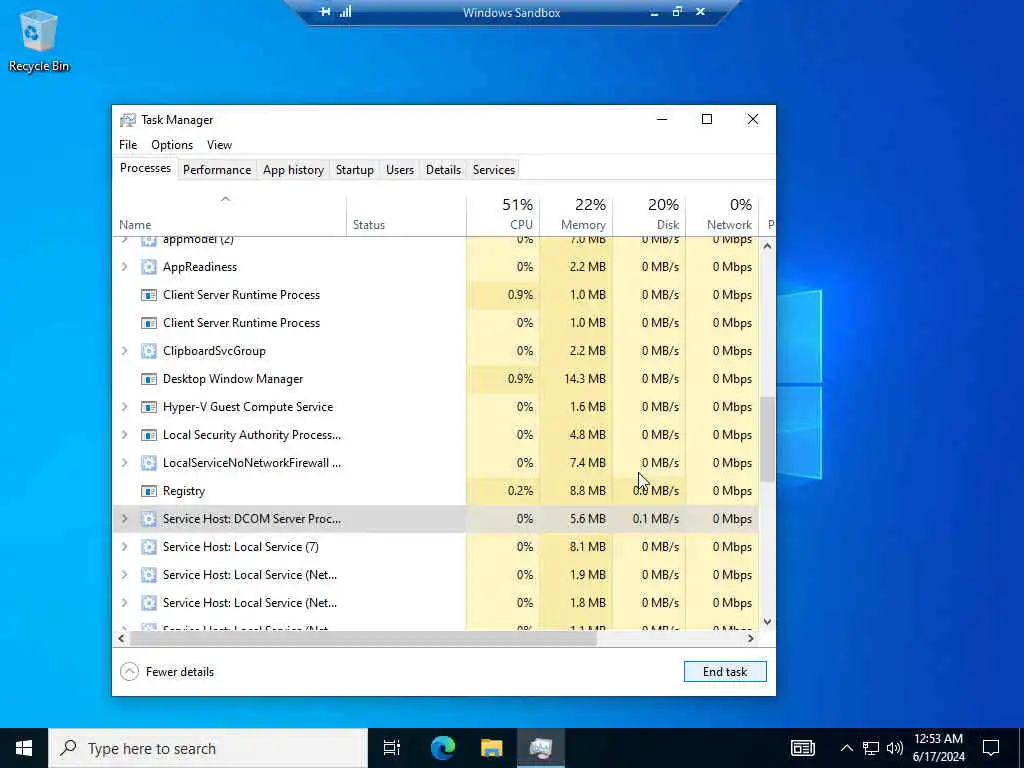Launch Microsoft Edge from the taskbar
The height and width of the screenshot is (768, 1024).
(443, 748)
